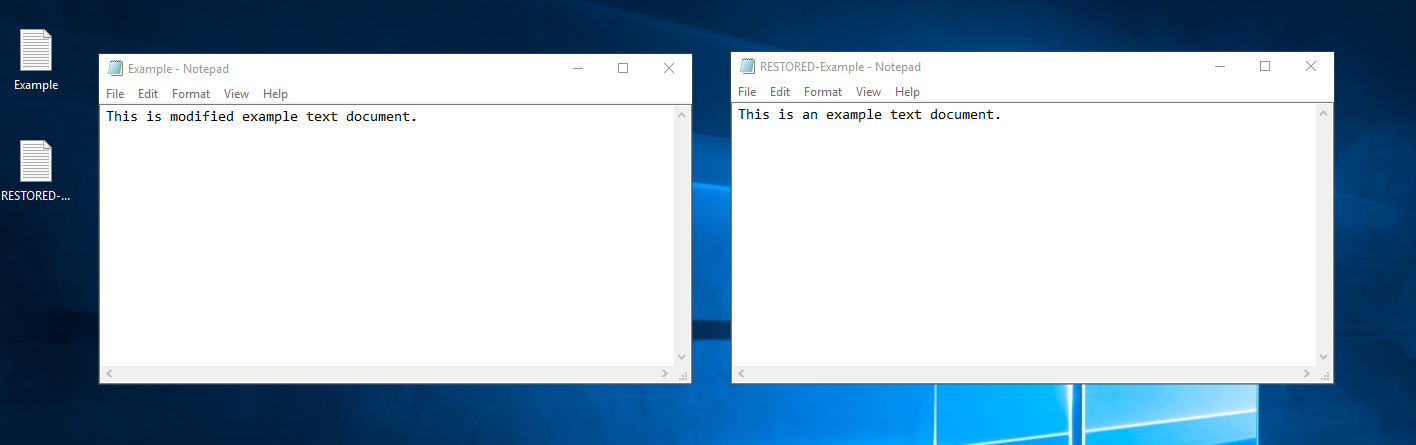Click Notepad icon in Example title bar
The height and width of the screenshot is (445, 1416).
115,69
